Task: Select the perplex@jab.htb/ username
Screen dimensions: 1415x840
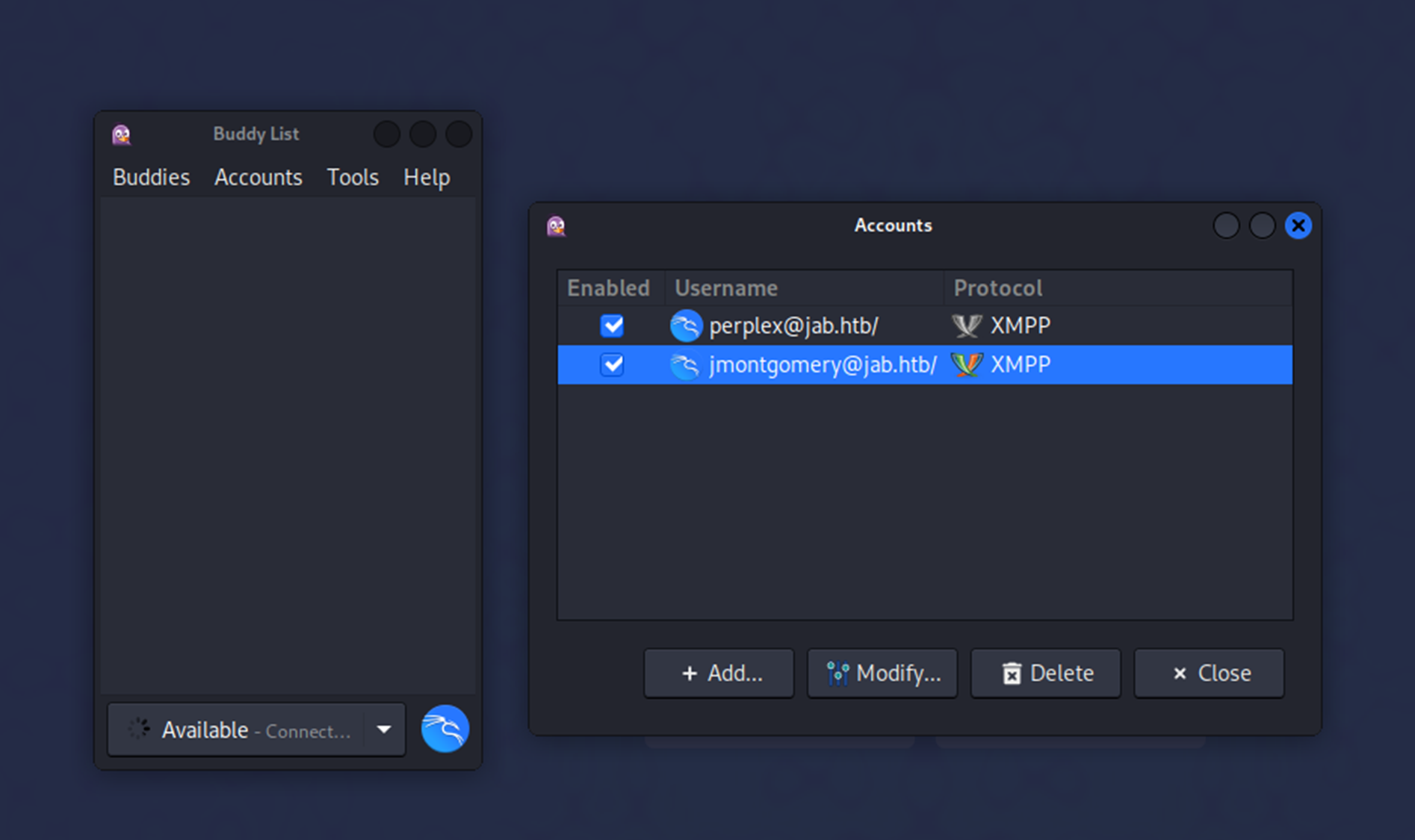Action: 793,326
